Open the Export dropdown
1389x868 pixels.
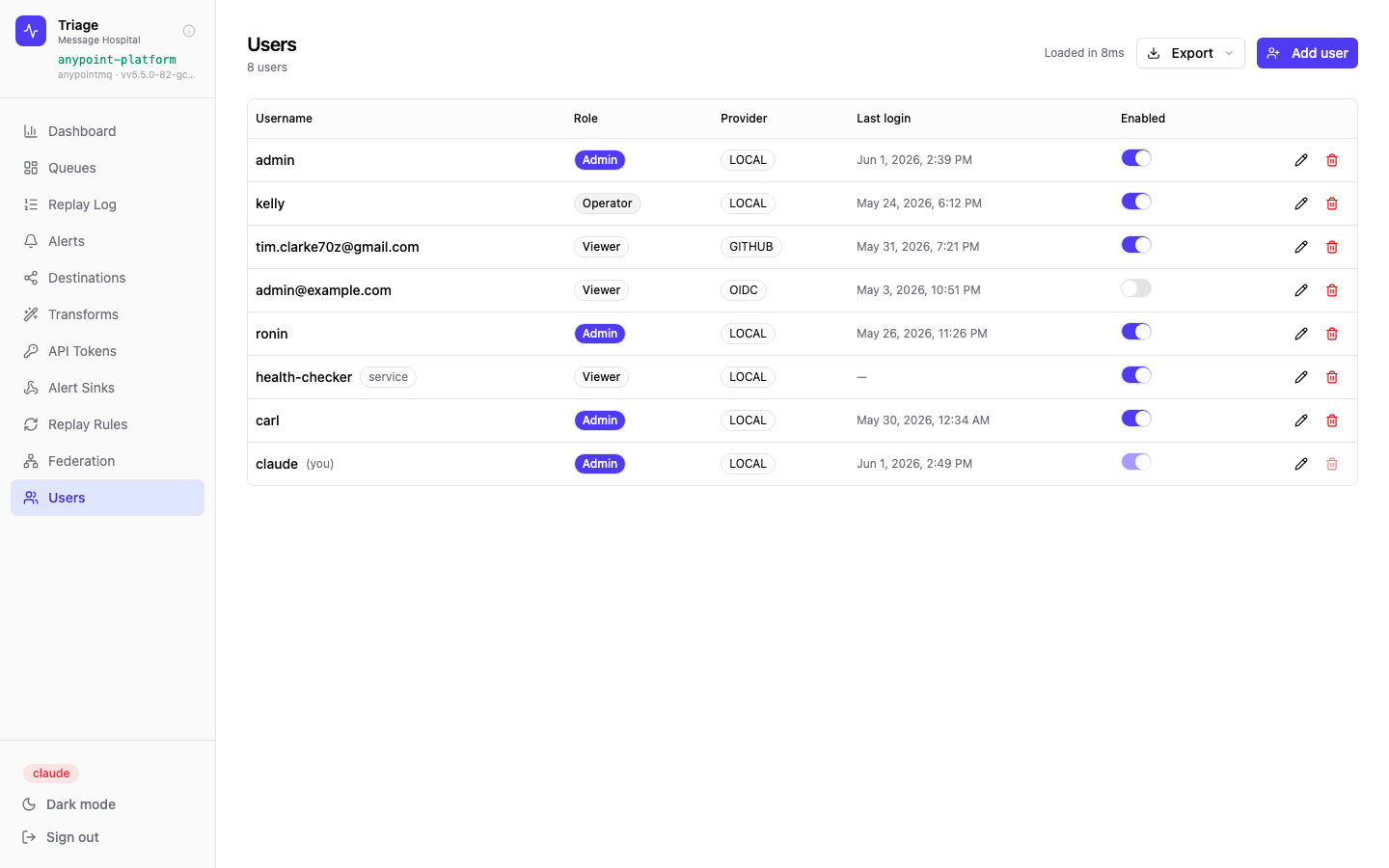1190,53
